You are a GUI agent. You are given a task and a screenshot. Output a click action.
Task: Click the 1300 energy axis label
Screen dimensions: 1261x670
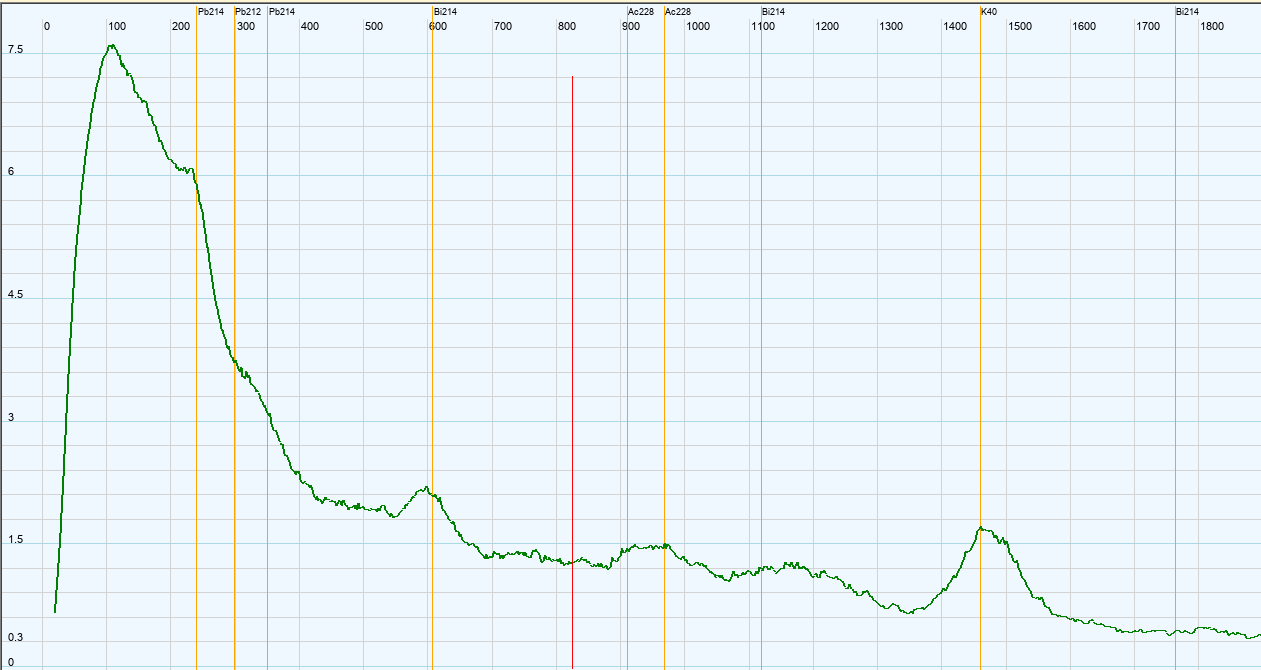point(891,26)
